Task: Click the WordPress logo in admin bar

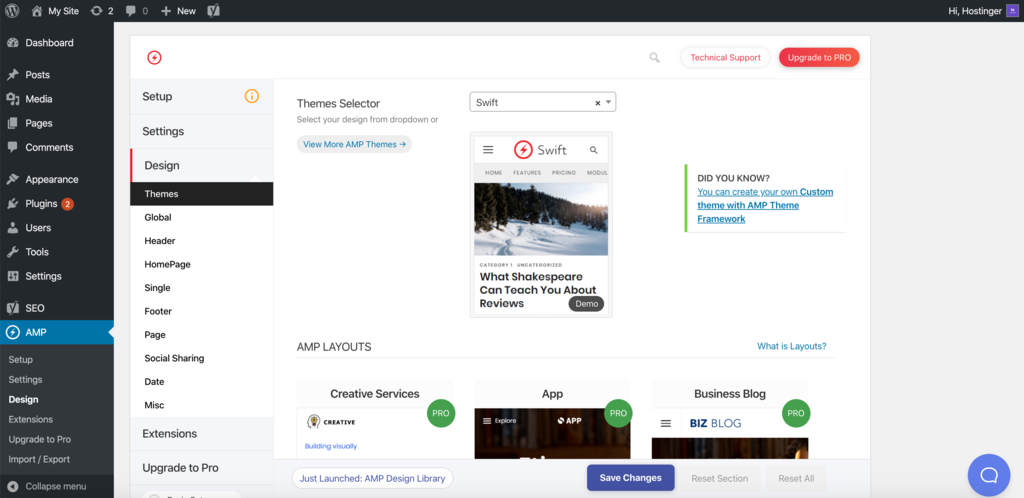Action: pyautogui.click(x=12, y=10)
